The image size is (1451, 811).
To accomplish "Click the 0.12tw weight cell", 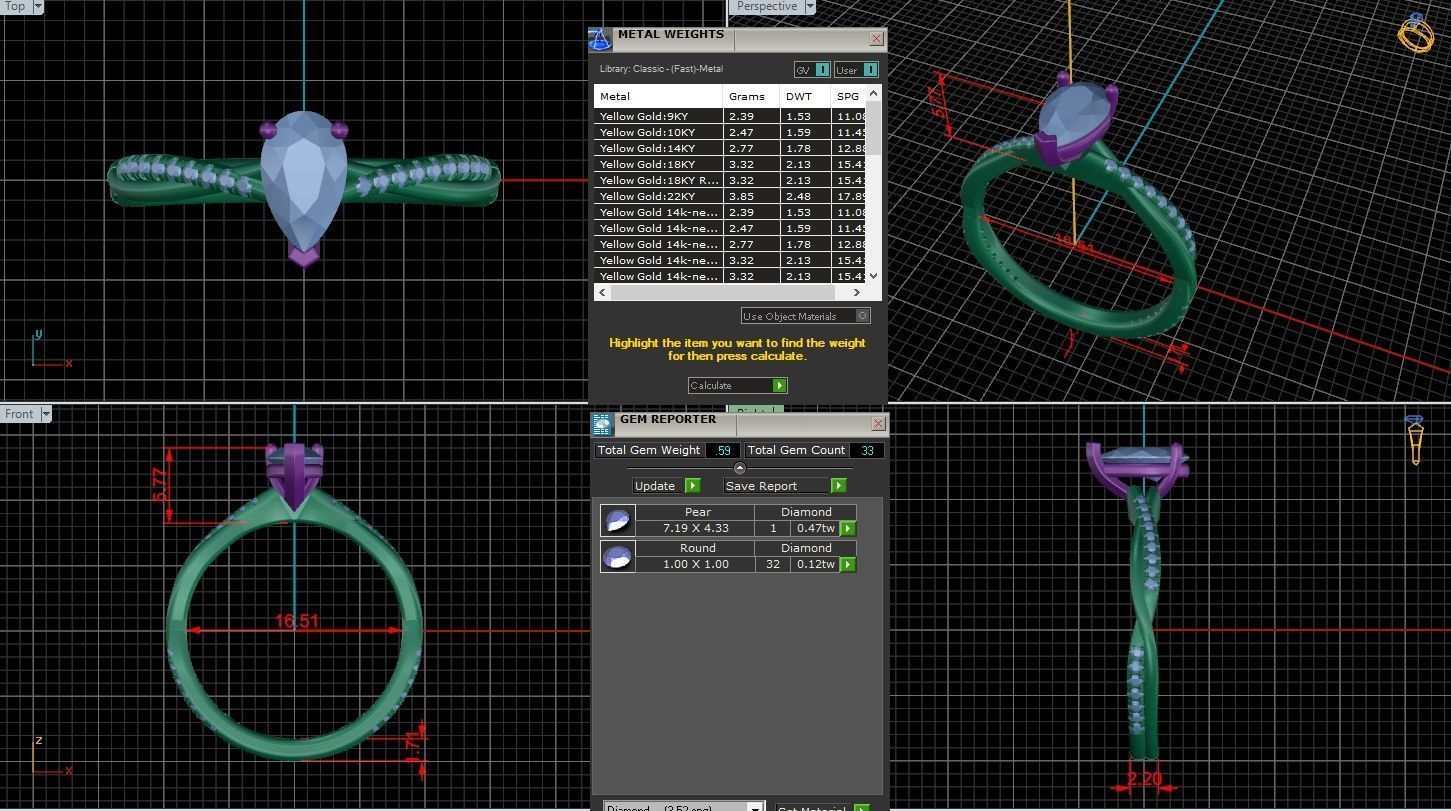I will [x=816, y=564].
